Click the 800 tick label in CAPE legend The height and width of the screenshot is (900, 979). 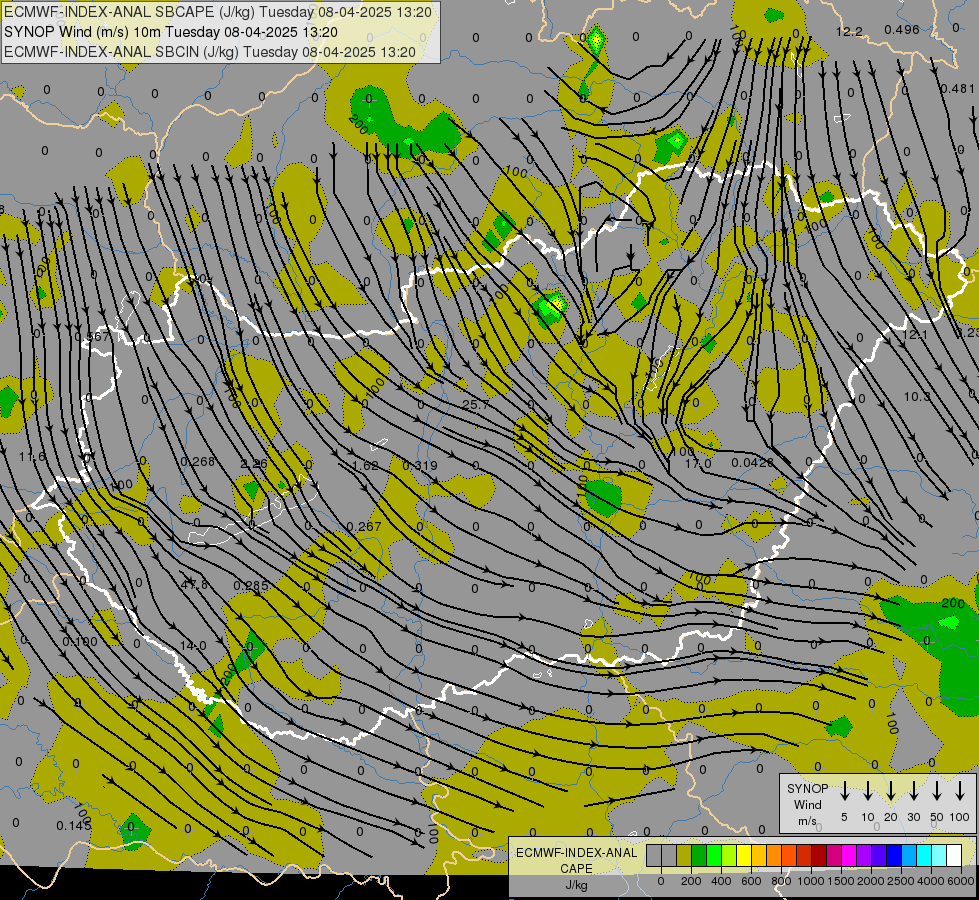click(781, 881)
